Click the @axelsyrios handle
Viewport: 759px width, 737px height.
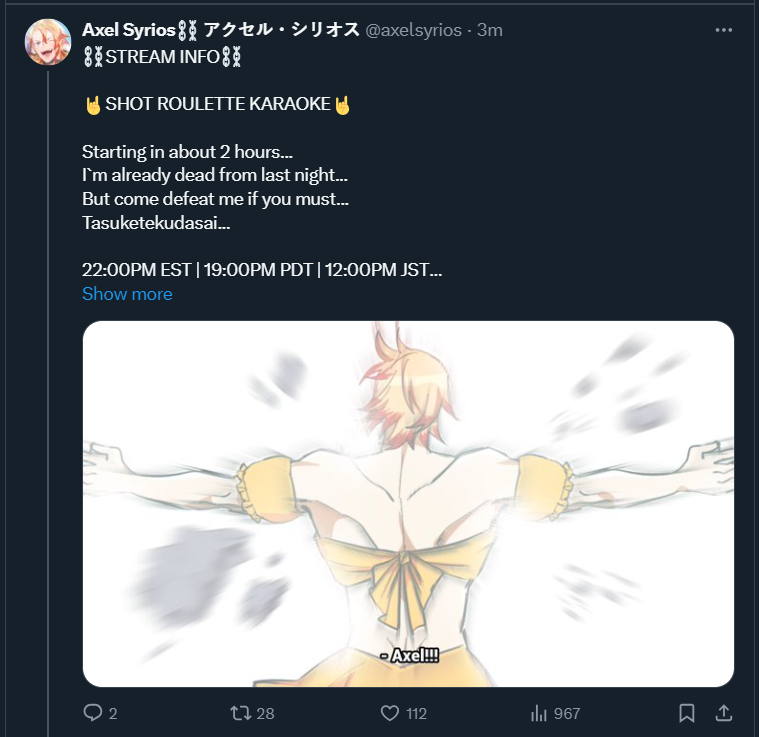click(413, 30)
